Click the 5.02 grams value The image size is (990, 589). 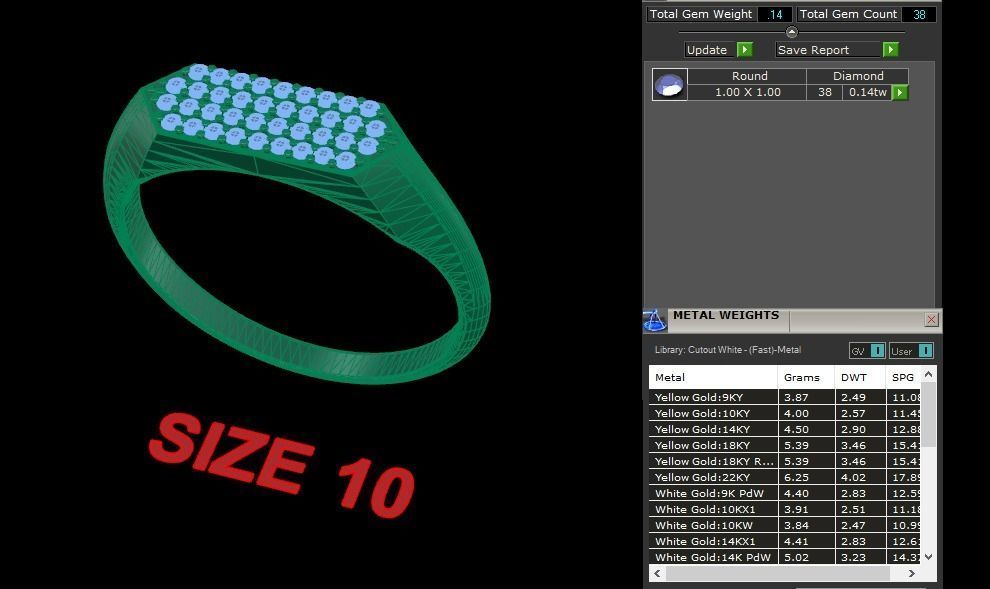(x=796, y=557)
